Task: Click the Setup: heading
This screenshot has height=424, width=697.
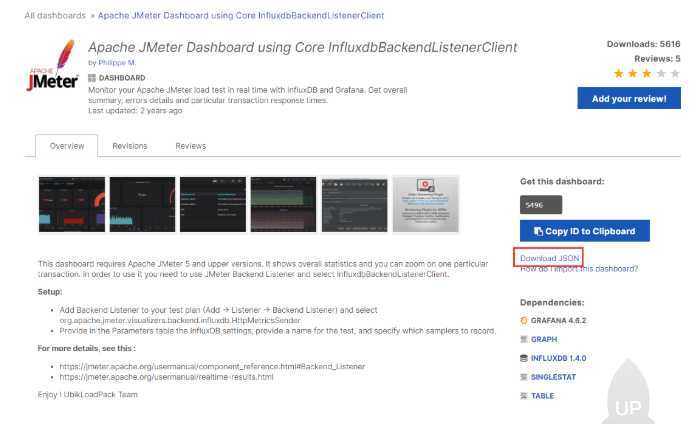Action: (x=50, y=292)
